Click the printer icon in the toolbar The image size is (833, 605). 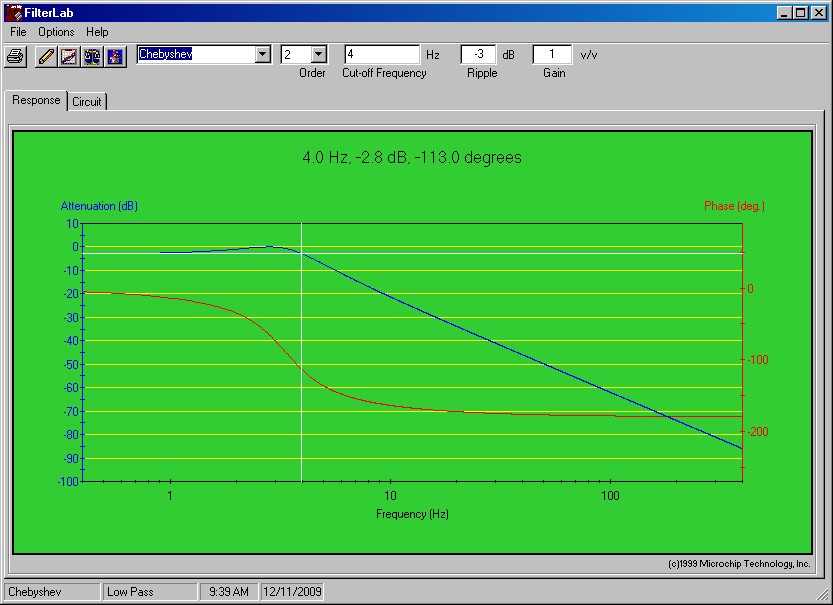tap(15, 56)
